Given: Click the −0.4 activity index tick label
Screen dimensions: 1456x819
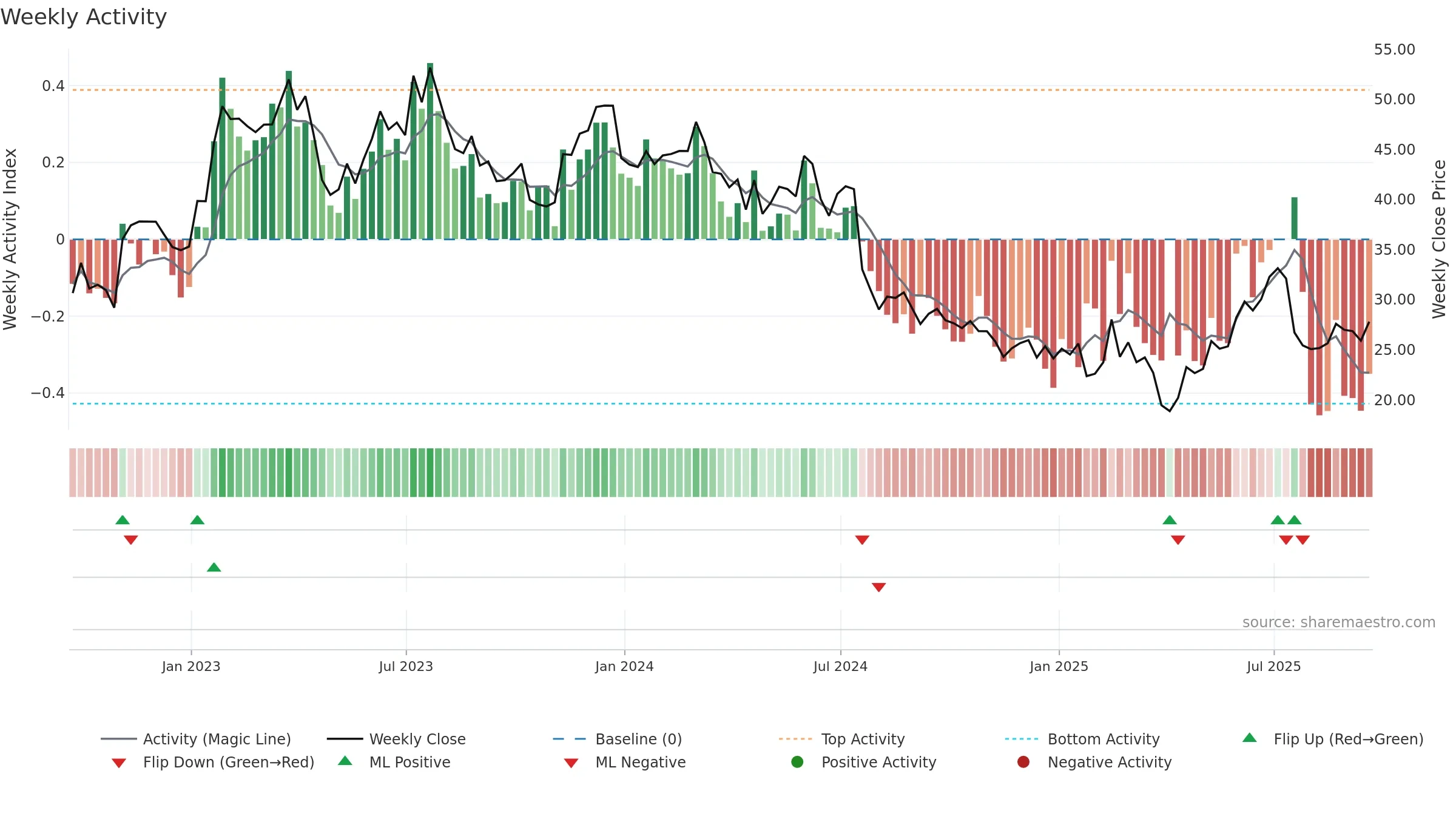Looking at the screenshot, I should 48,393.
